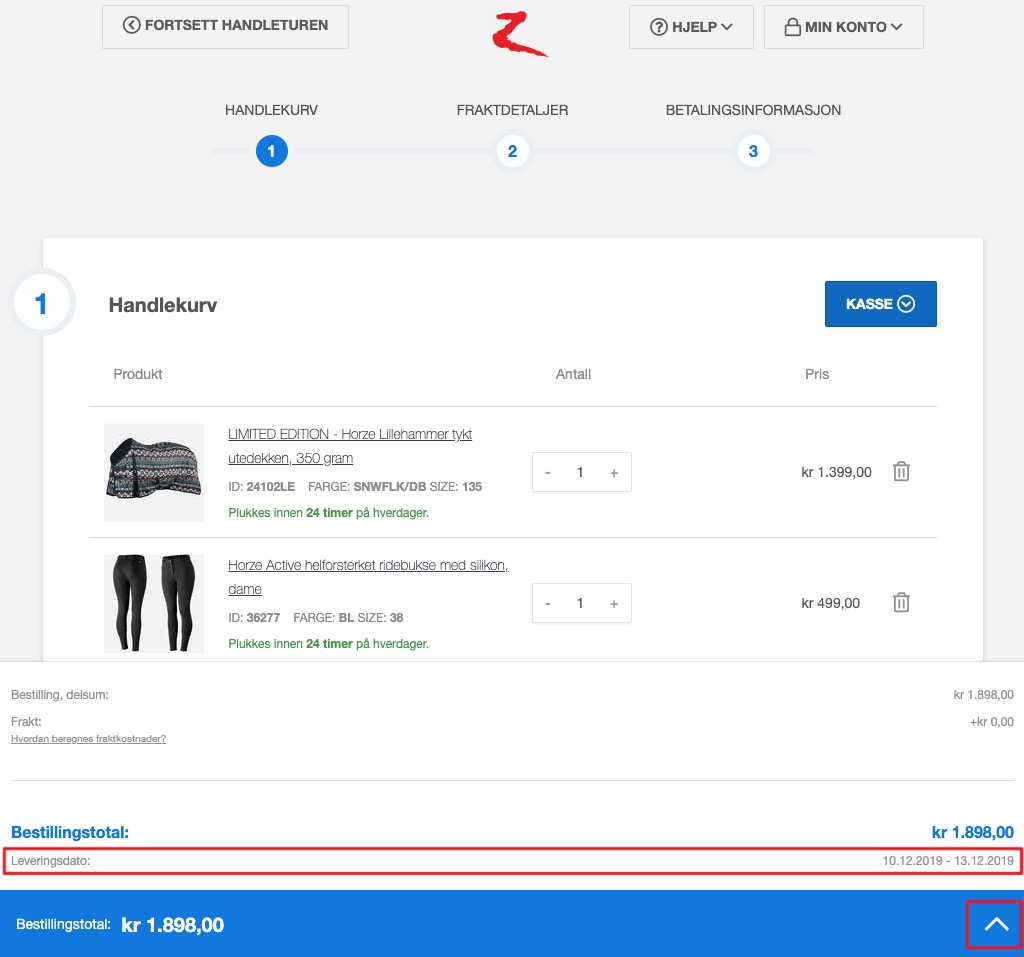Click the shipping cost '+kr 0,00'
This screenshot has height=957, width=1024.
991,722
